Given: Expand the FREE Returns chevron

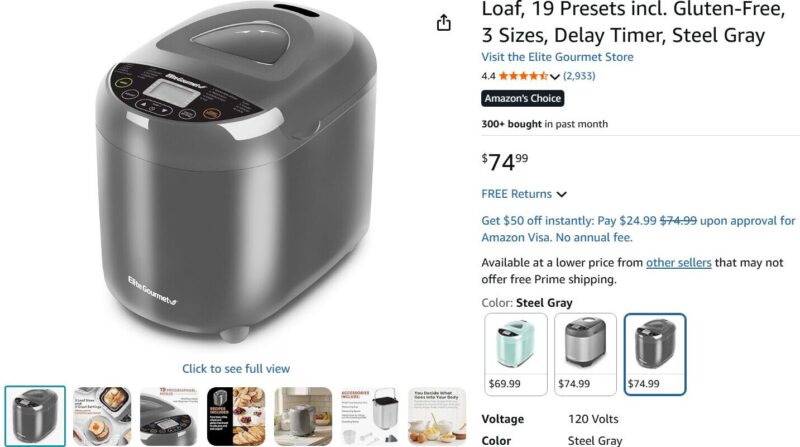Looking at the screenshot, I should 562,194.
